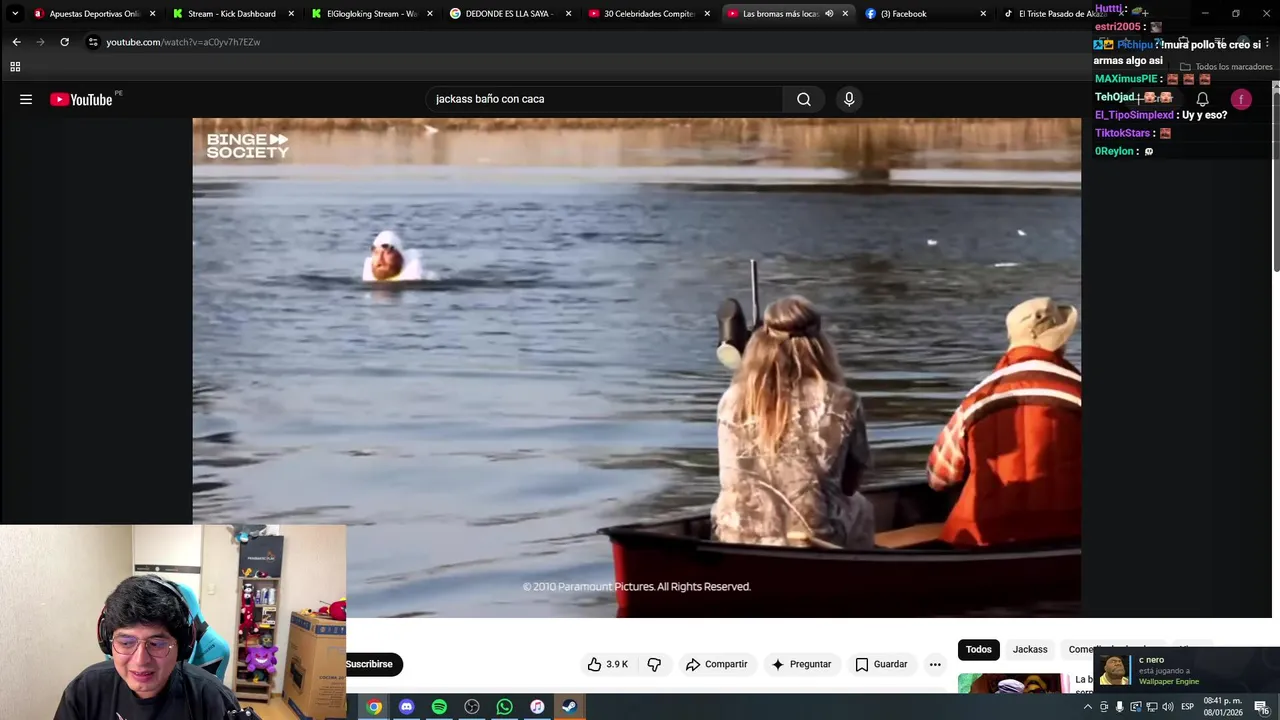Open Chrome from the taskbar

point(374,707)
